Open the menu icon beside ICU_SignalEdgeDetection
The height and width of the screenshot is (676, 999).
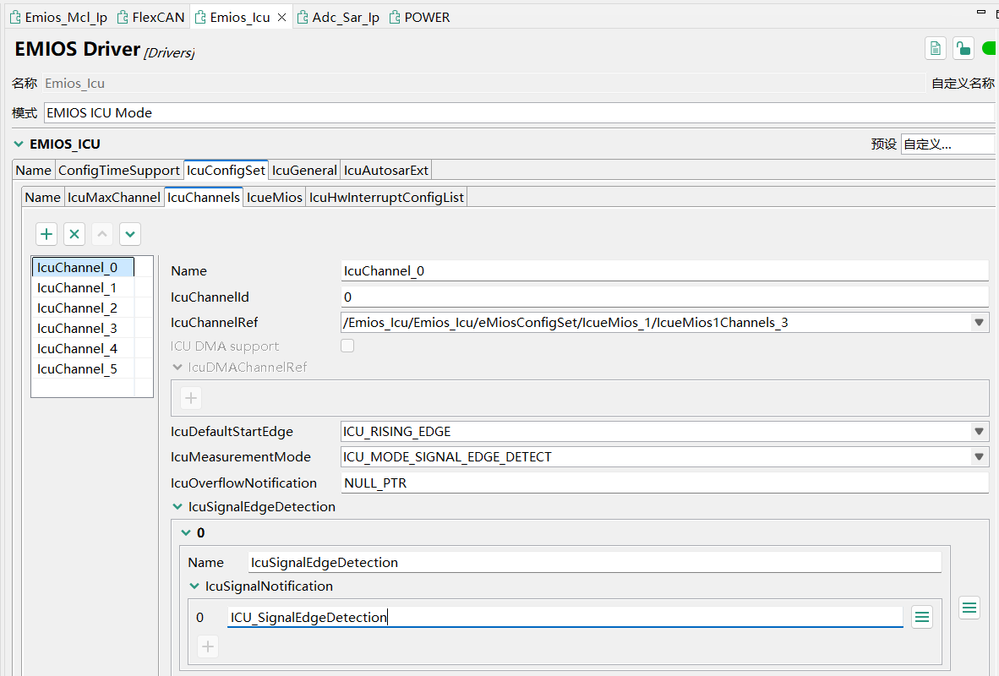click(x=922, y=618)
